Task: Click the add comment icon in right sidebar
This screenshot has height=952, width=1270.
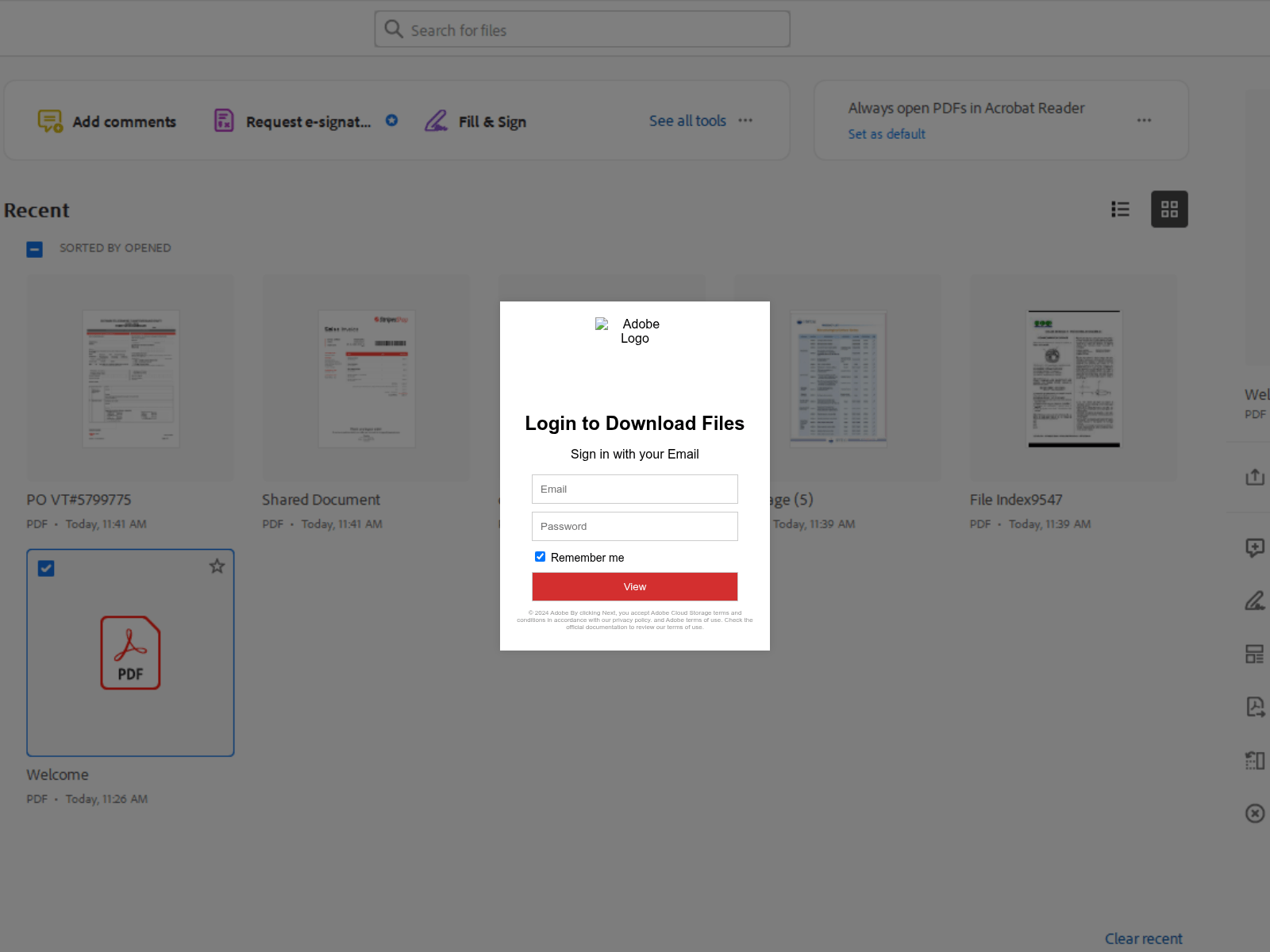Action: click(1255, 547)
